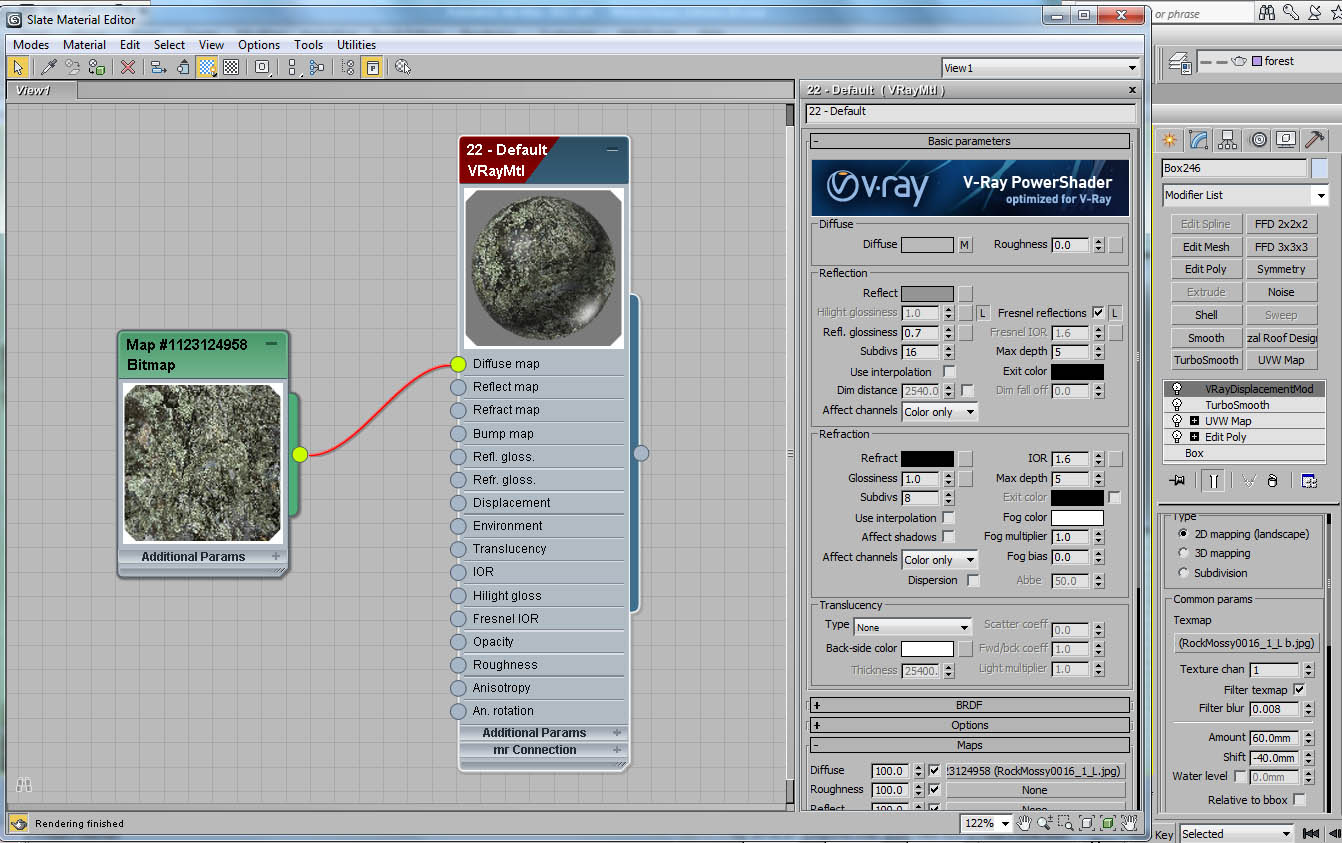
Task: Enable Dispersion checkbox
Action: pyautogui.click(x=973, y=580)
